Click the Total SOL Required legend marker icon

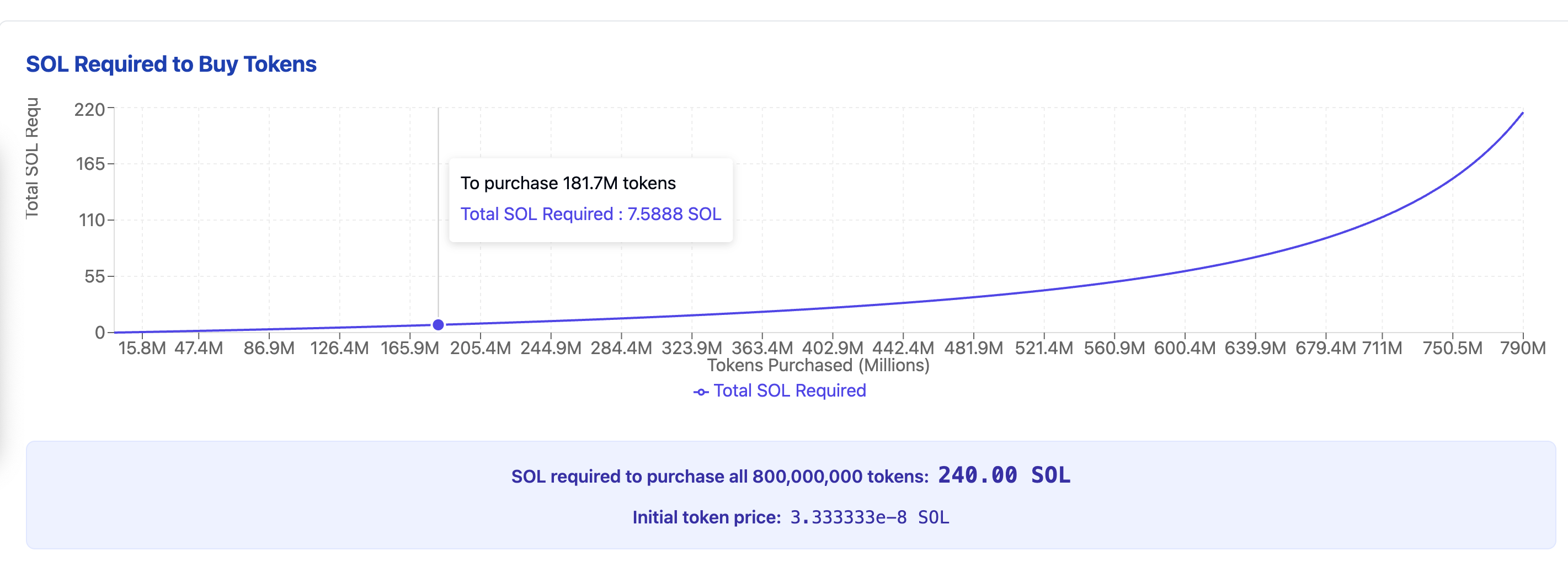coord(701,392)
